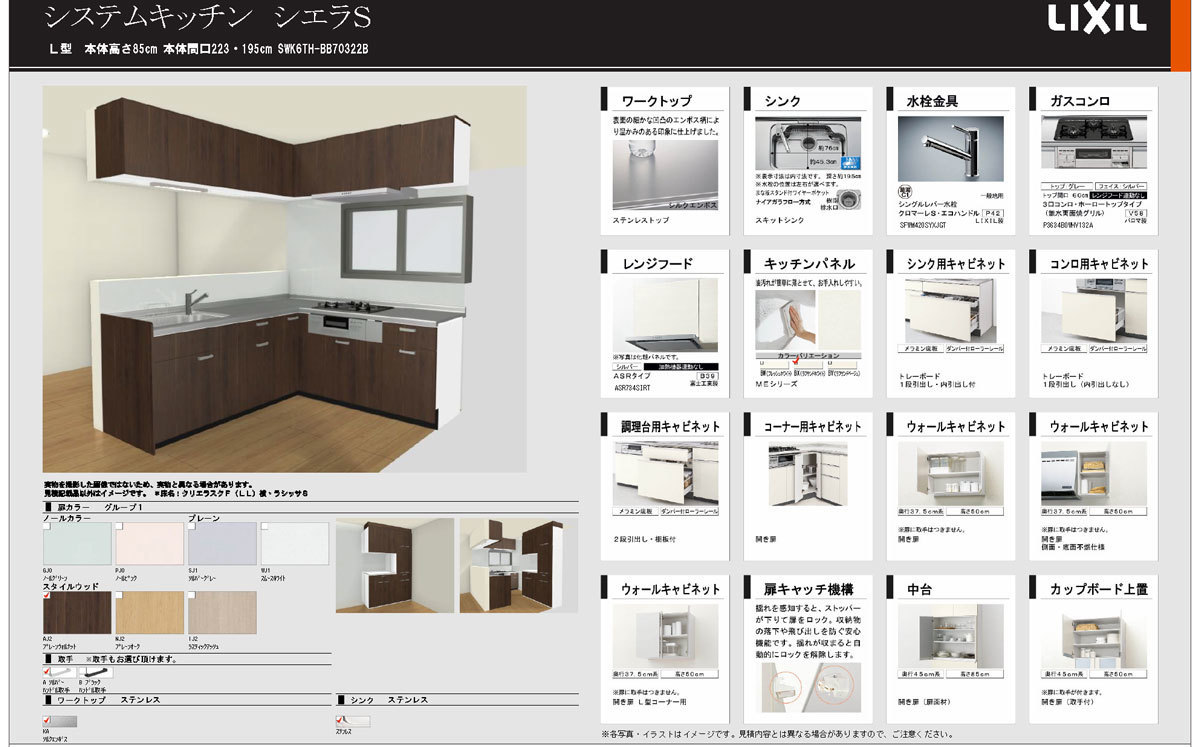Click the ワークトップ card heading
Viewport: 1200px width, 747px height.
[x=657, y=101]
